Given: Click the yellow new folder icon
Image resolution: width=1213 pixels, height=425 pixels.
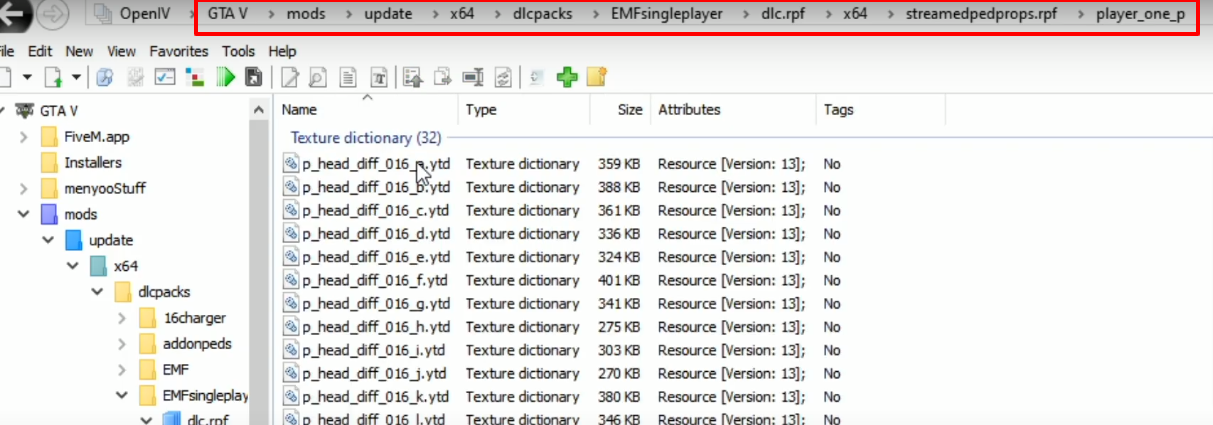Looking at the screenshot, I should point(597,77).
